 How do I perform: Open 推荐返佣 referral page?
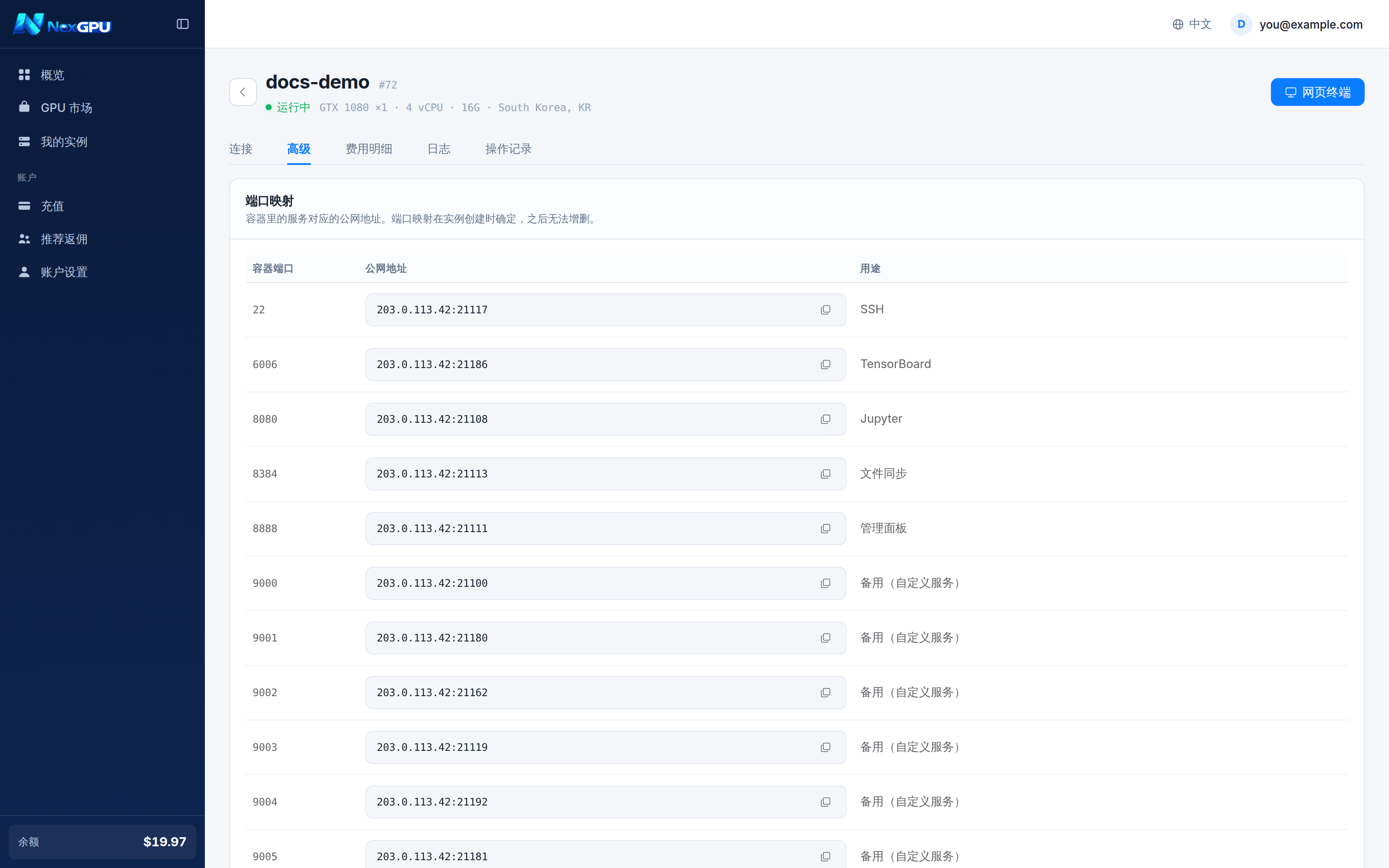102,239
